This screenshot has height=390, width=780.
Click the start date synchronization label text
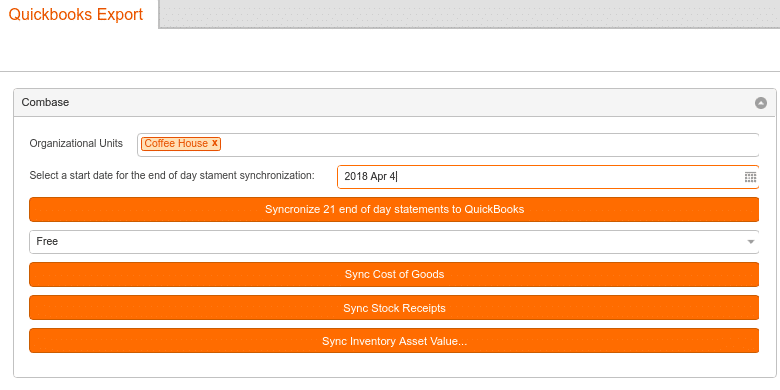[x=172, y=175]
